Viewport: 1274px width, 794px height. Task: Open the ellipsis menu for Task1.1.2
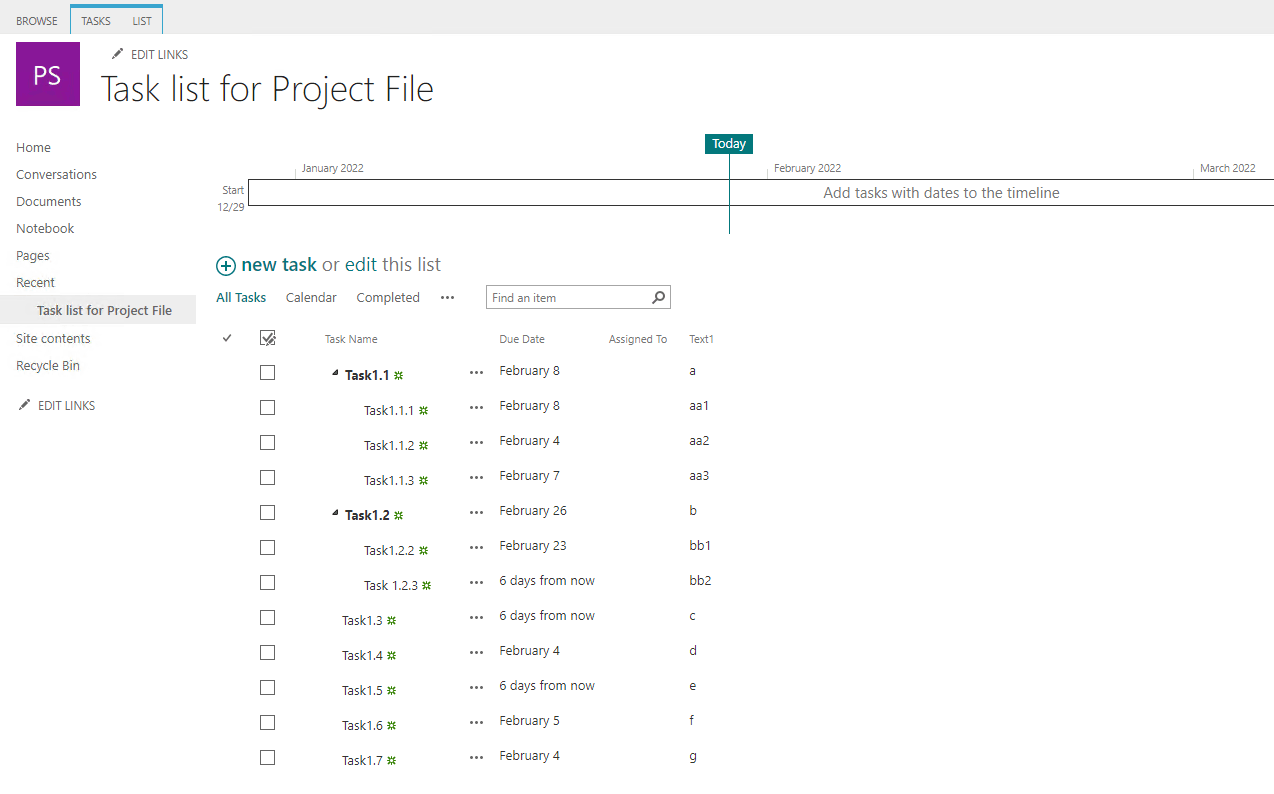476,443
